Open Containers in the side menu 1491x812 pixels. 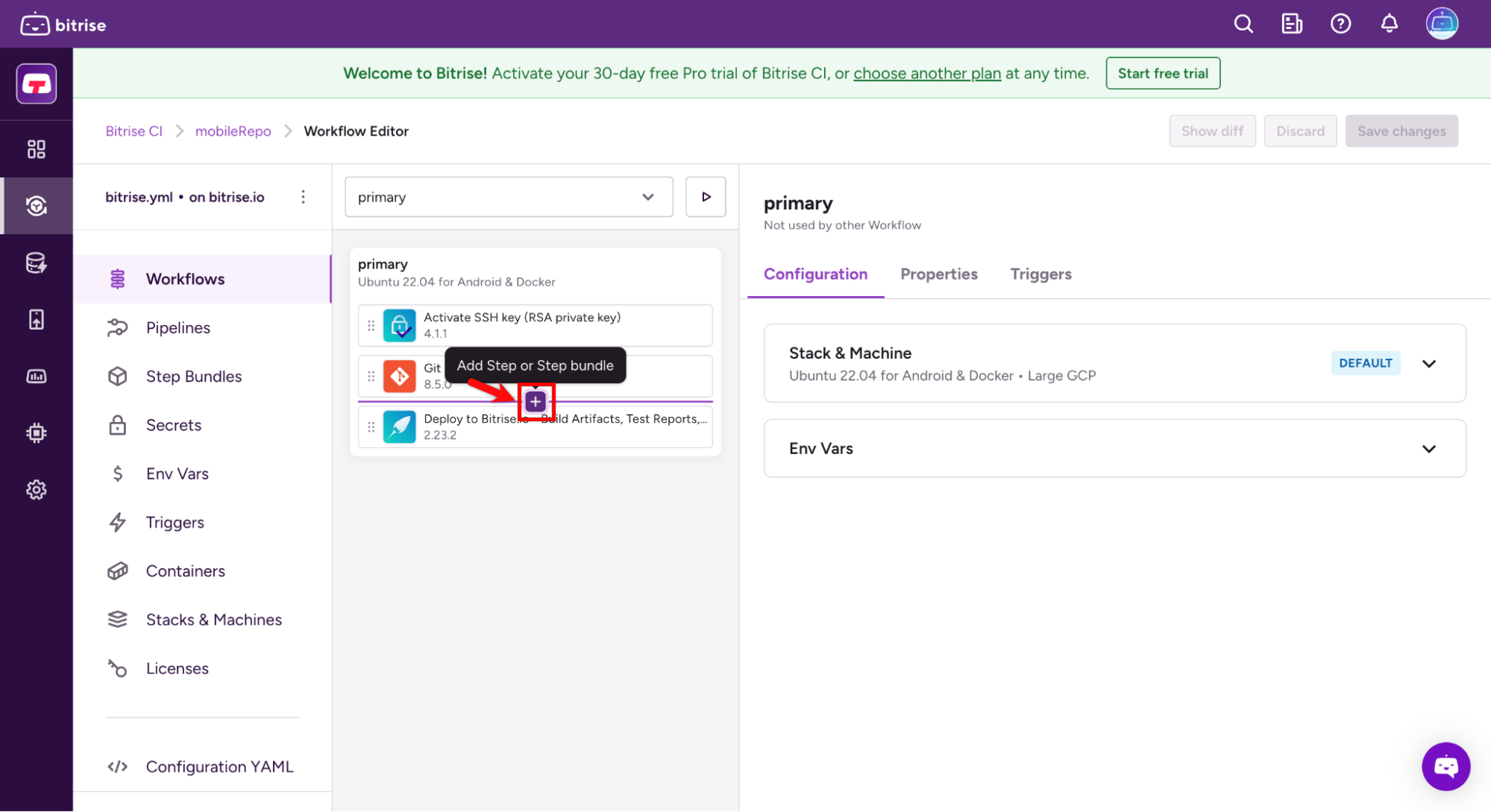tap(202, 571)
